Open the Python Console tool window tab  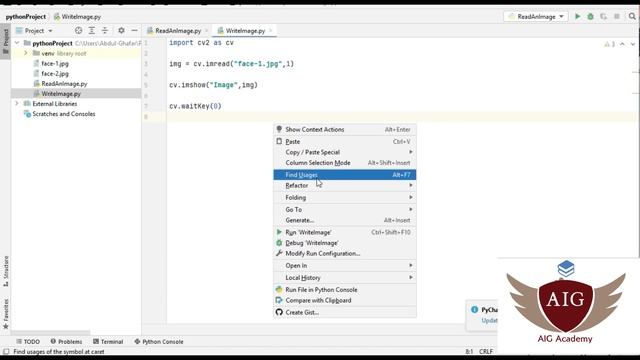click(159, 342)
